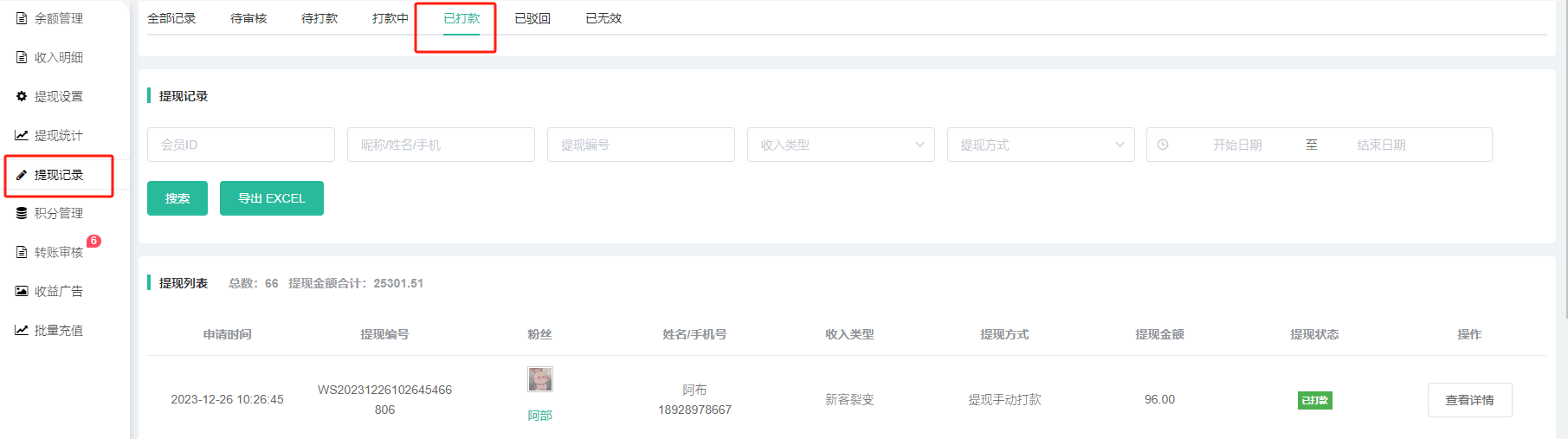
Task: Click the 开始日期 date field
Action: pyautogui.click(x=1236, y=145)
